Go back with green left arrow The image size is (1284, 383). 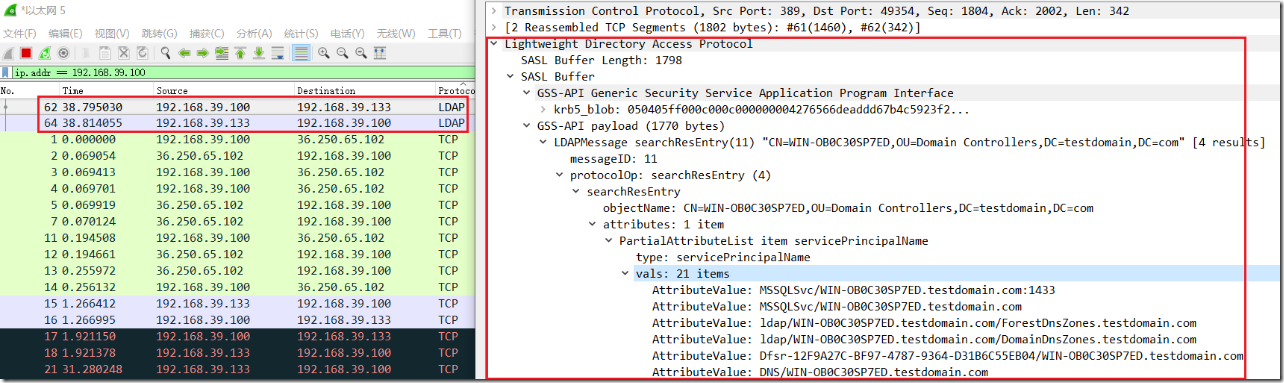184,53
